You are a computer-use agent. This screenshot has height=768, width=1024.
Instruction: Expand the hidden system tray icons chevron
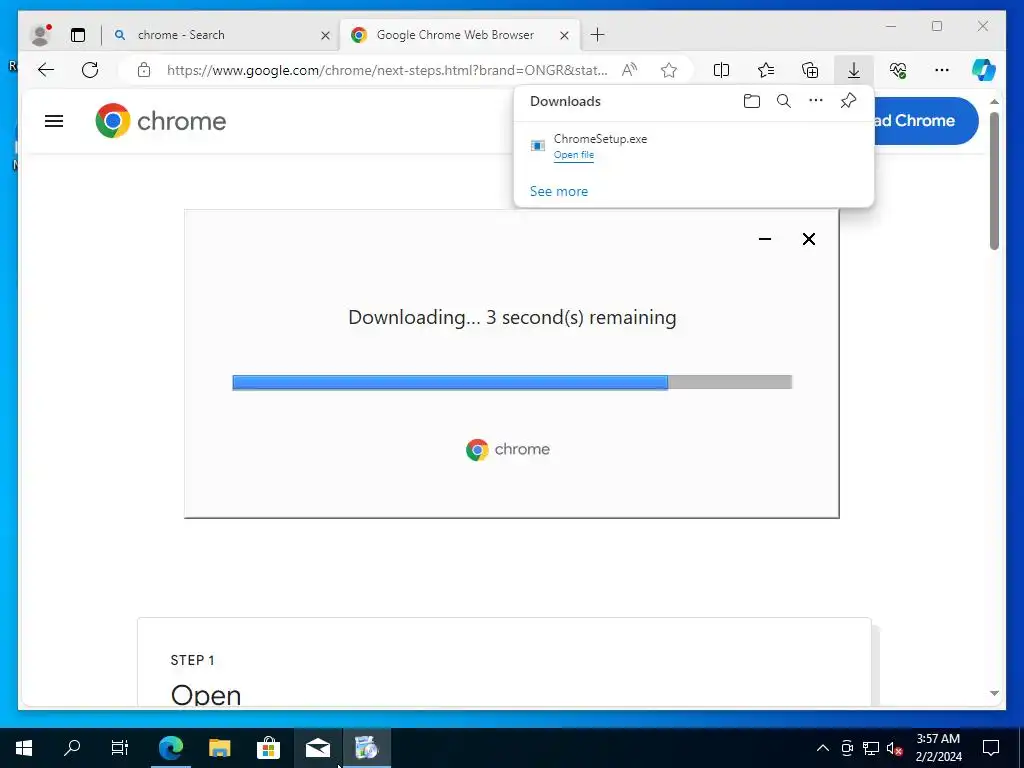click(x=823, y=748)
